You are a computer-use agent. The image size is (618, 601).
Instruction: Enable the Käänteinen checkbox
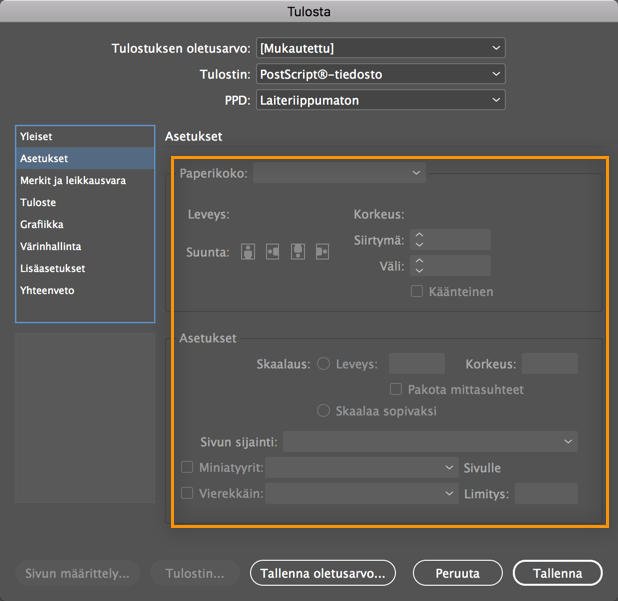pyautogui.click(x=418, y=292)
